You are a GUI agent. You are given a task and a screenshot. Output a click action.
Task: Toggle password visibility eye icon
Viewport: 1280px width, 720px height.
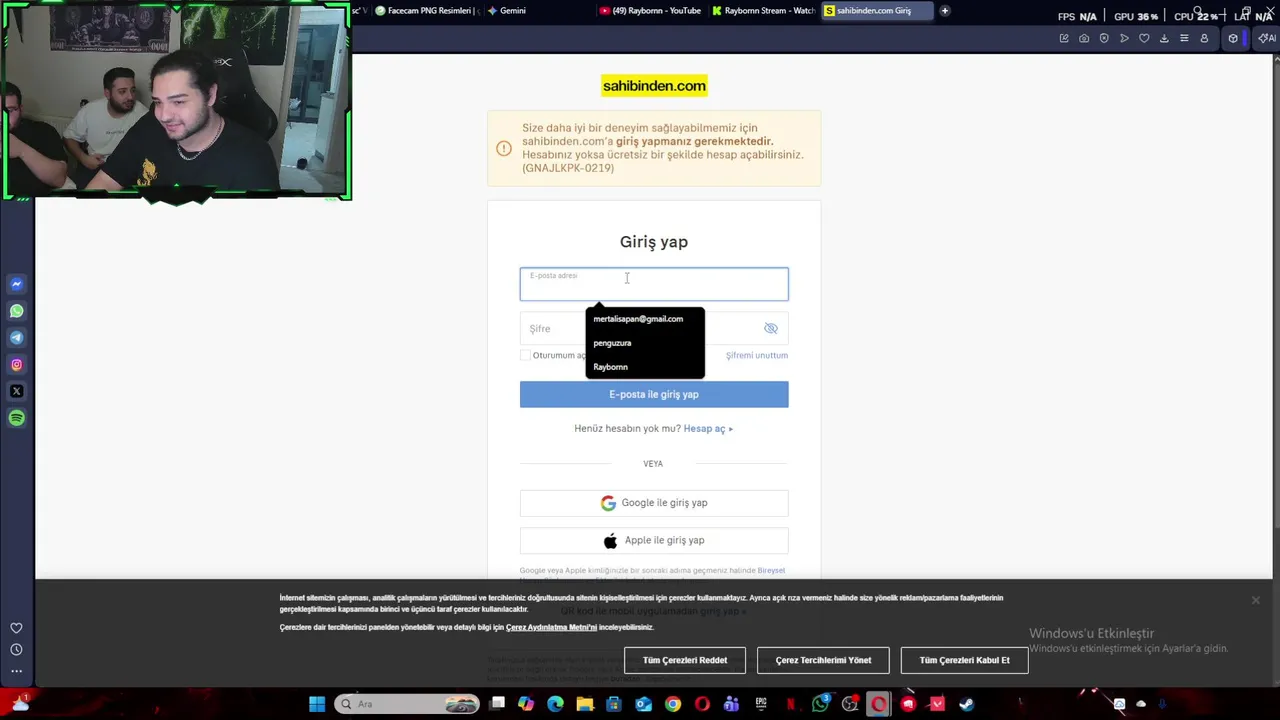point(771,328)
